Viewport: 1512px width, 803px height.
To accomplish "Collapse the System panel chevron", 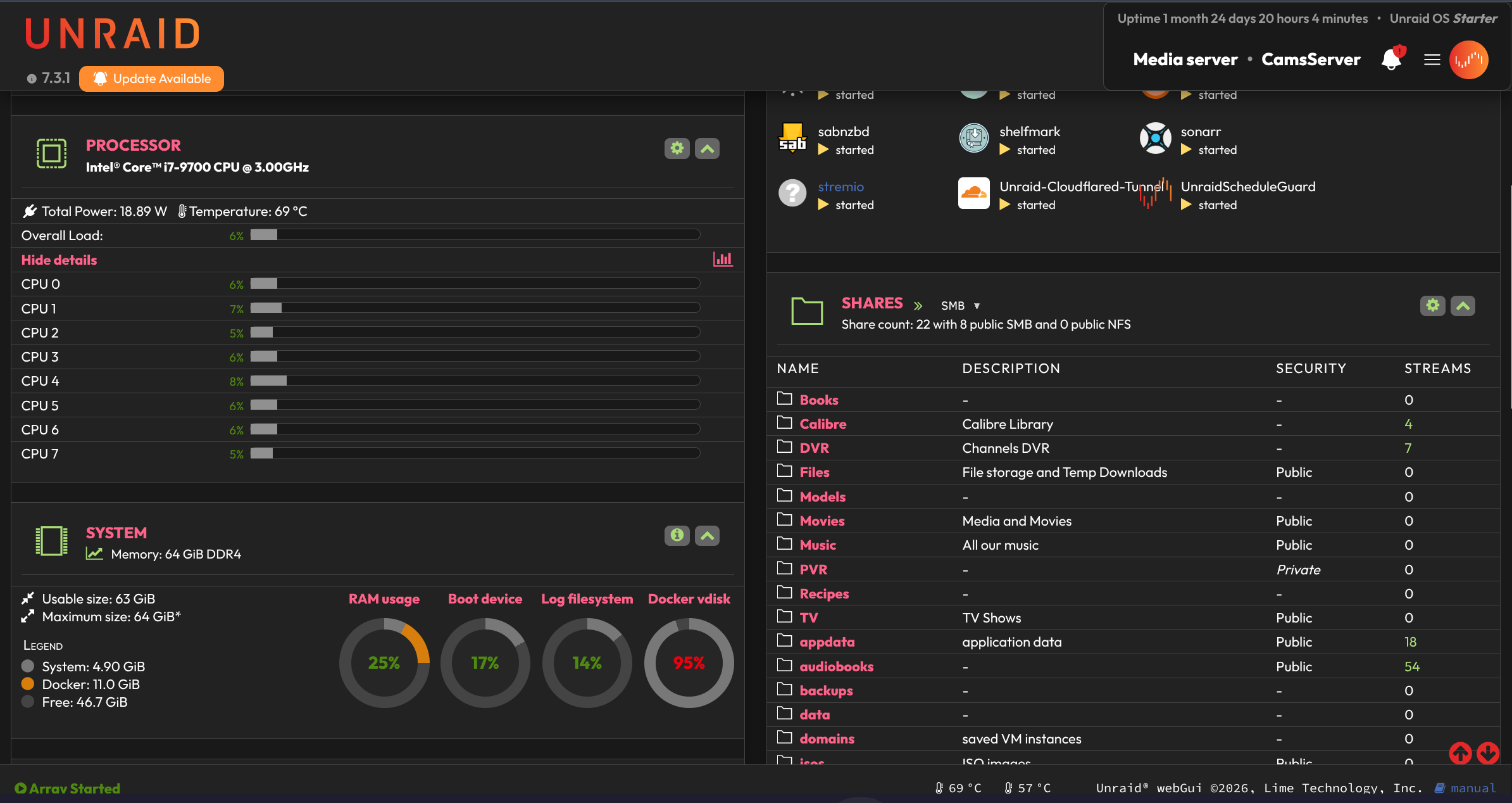I will (x=708, y=535).
